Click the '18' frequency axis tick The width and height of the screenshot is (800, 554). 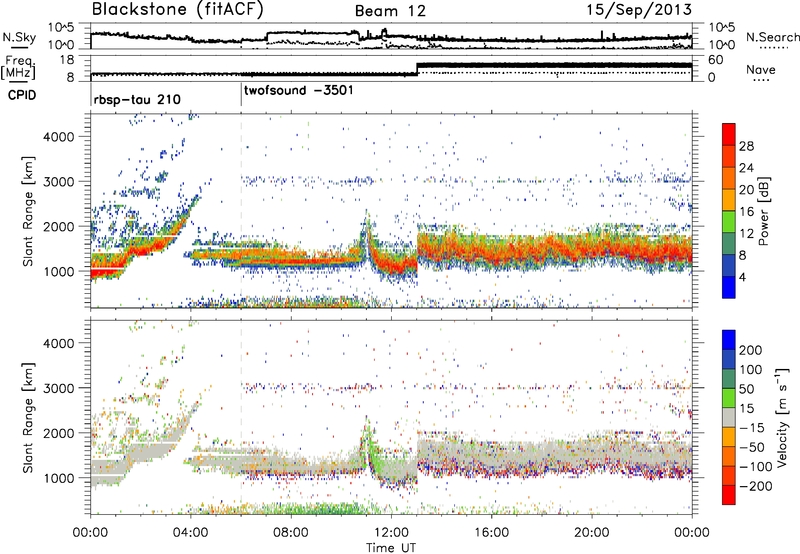[x=67, y=60]
